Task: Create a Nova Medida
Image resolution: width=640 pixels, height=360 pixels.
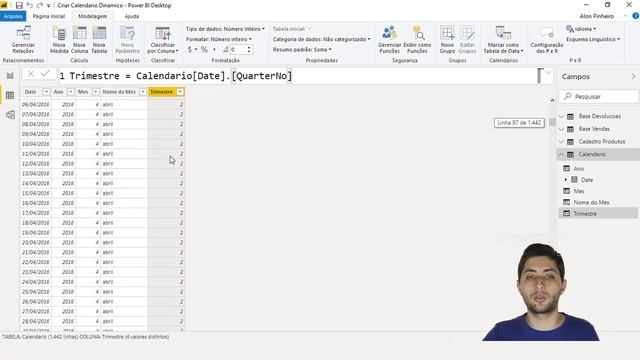Action: [x=59, y=40]
